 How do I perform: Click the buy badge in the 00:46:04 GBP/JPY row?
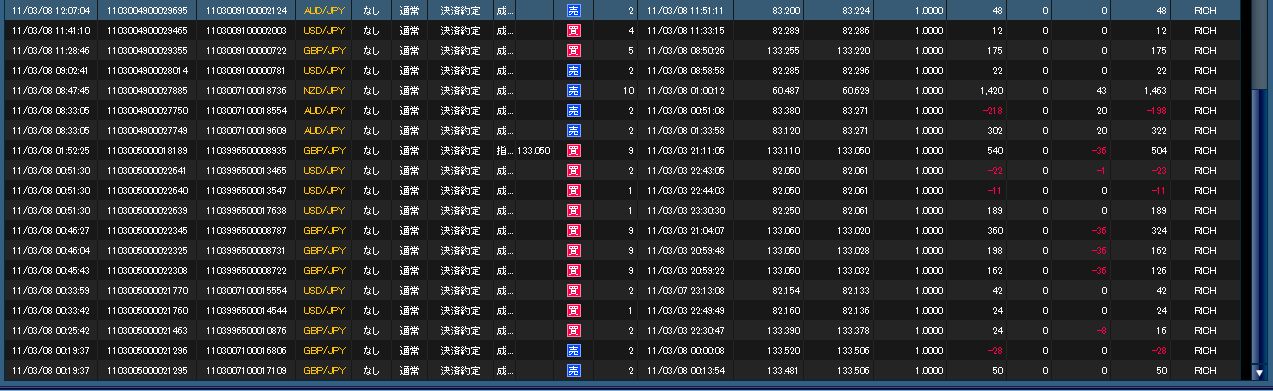[x=573, y=250]
